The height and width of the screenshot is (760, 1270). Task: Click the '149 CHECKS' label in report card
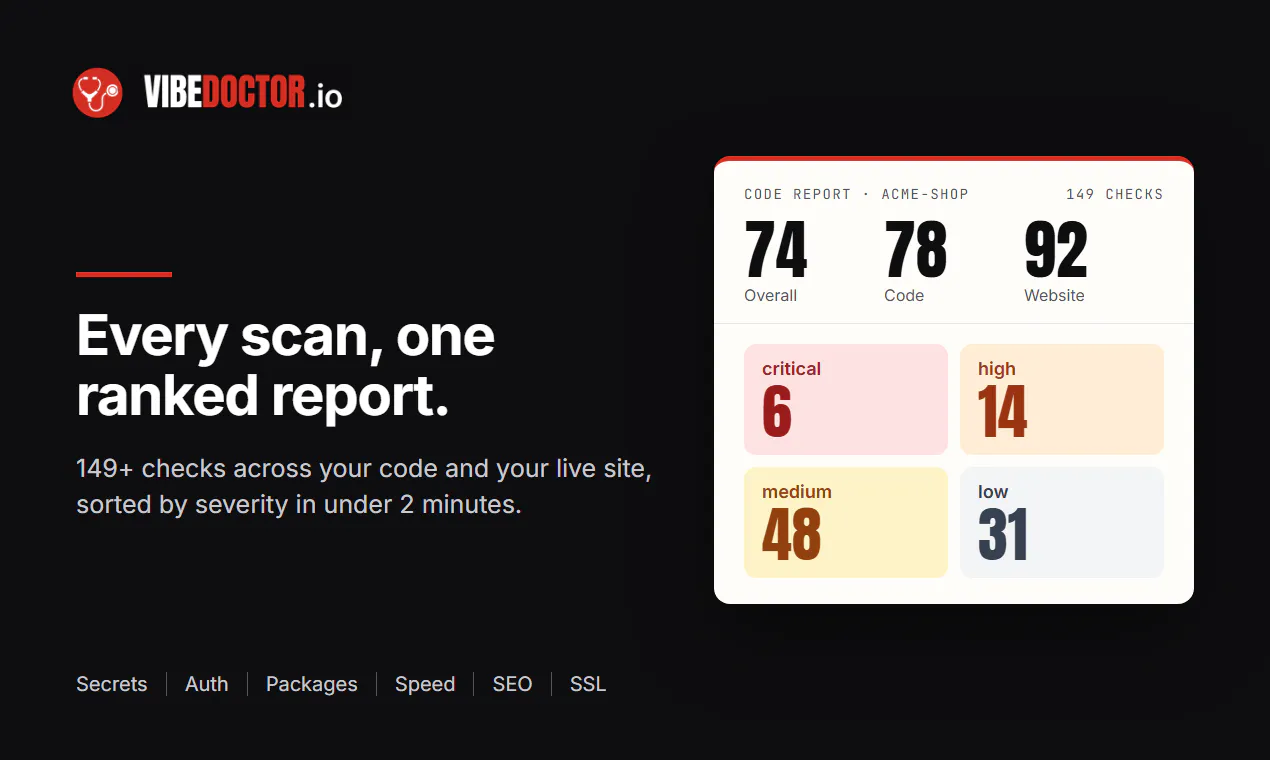pos(1115,194)
